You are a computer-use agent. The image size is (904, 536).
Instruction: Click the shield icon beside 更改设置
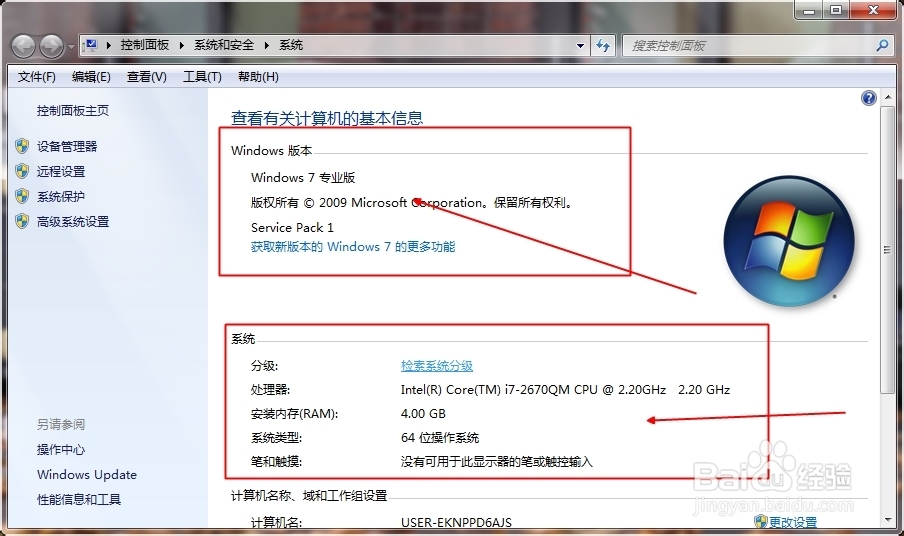point(760,522)
